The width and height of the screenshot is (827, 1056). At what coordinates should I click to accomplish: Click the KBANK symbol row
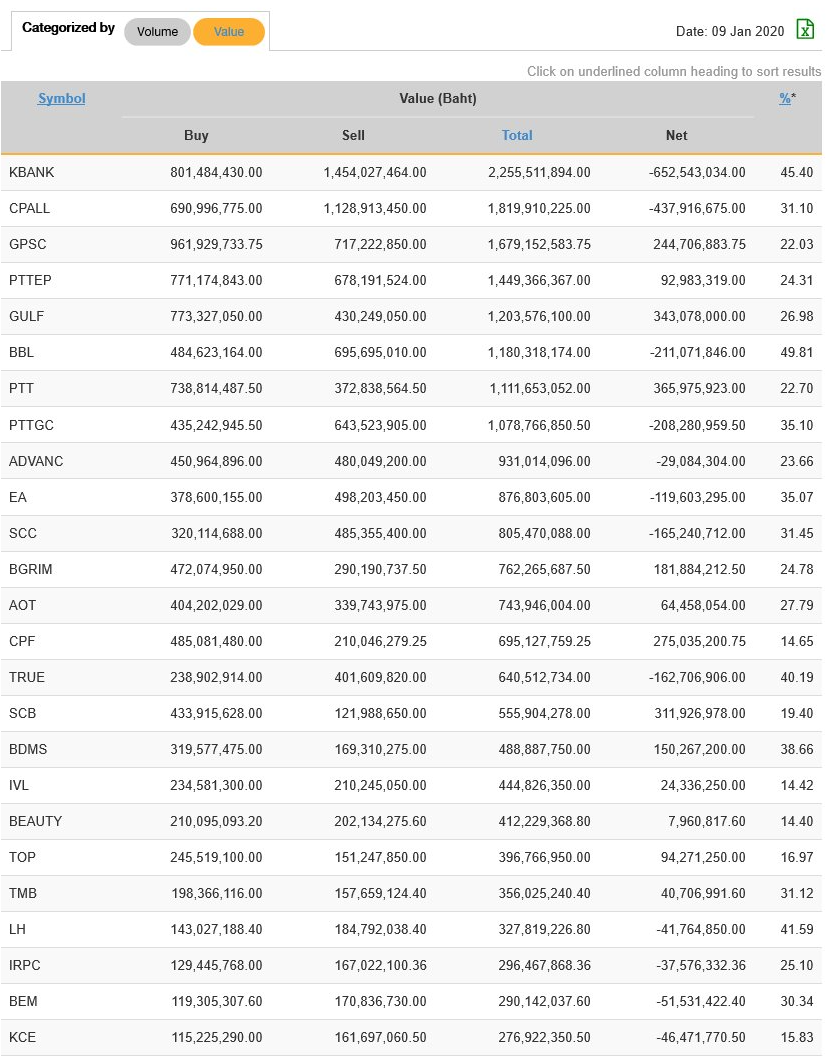click(x=32, y=172)
